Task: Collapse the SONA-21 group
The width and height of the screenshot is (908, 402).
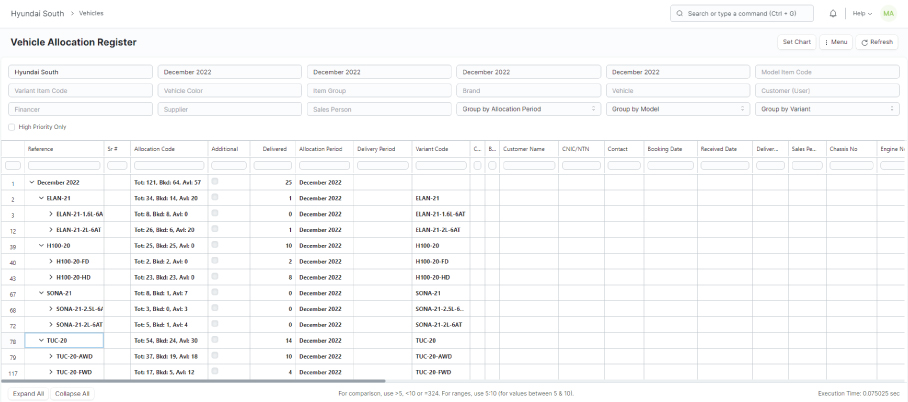Action: click(41, 293)
